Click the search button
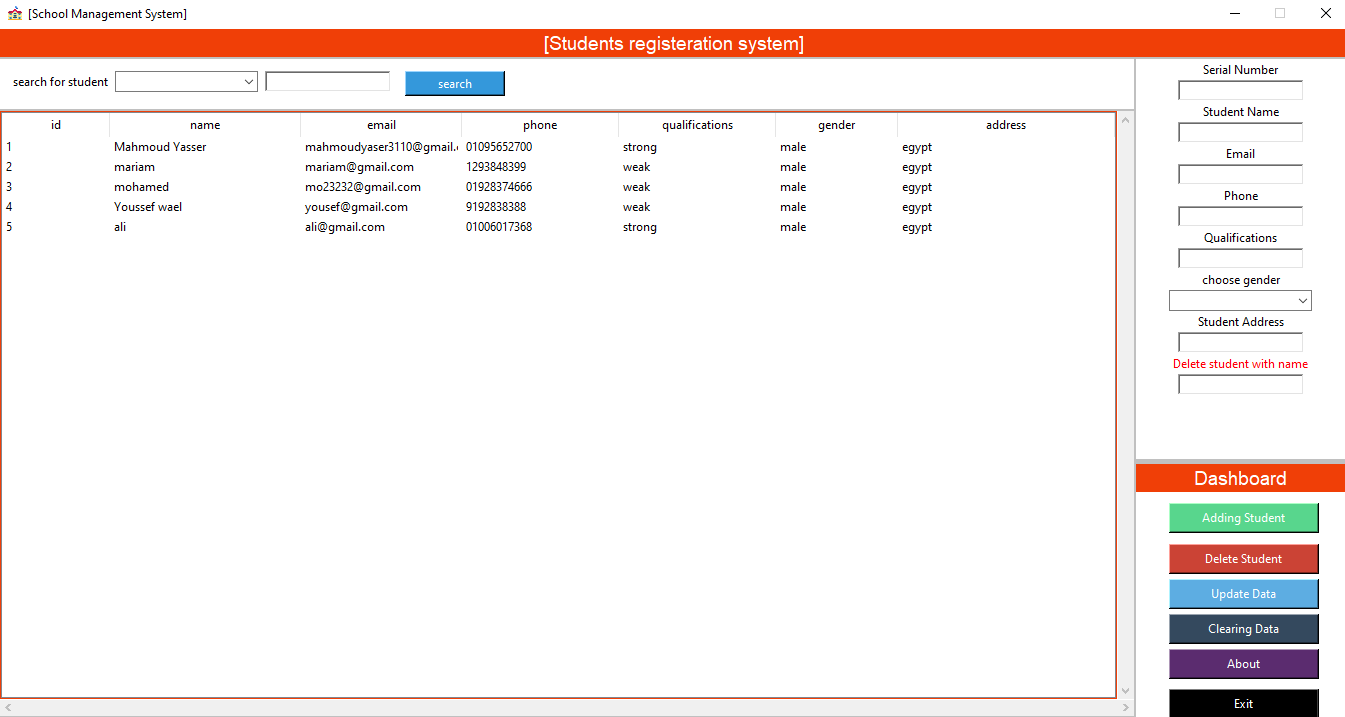1345x717 pixels. click(x=454, y=82)
